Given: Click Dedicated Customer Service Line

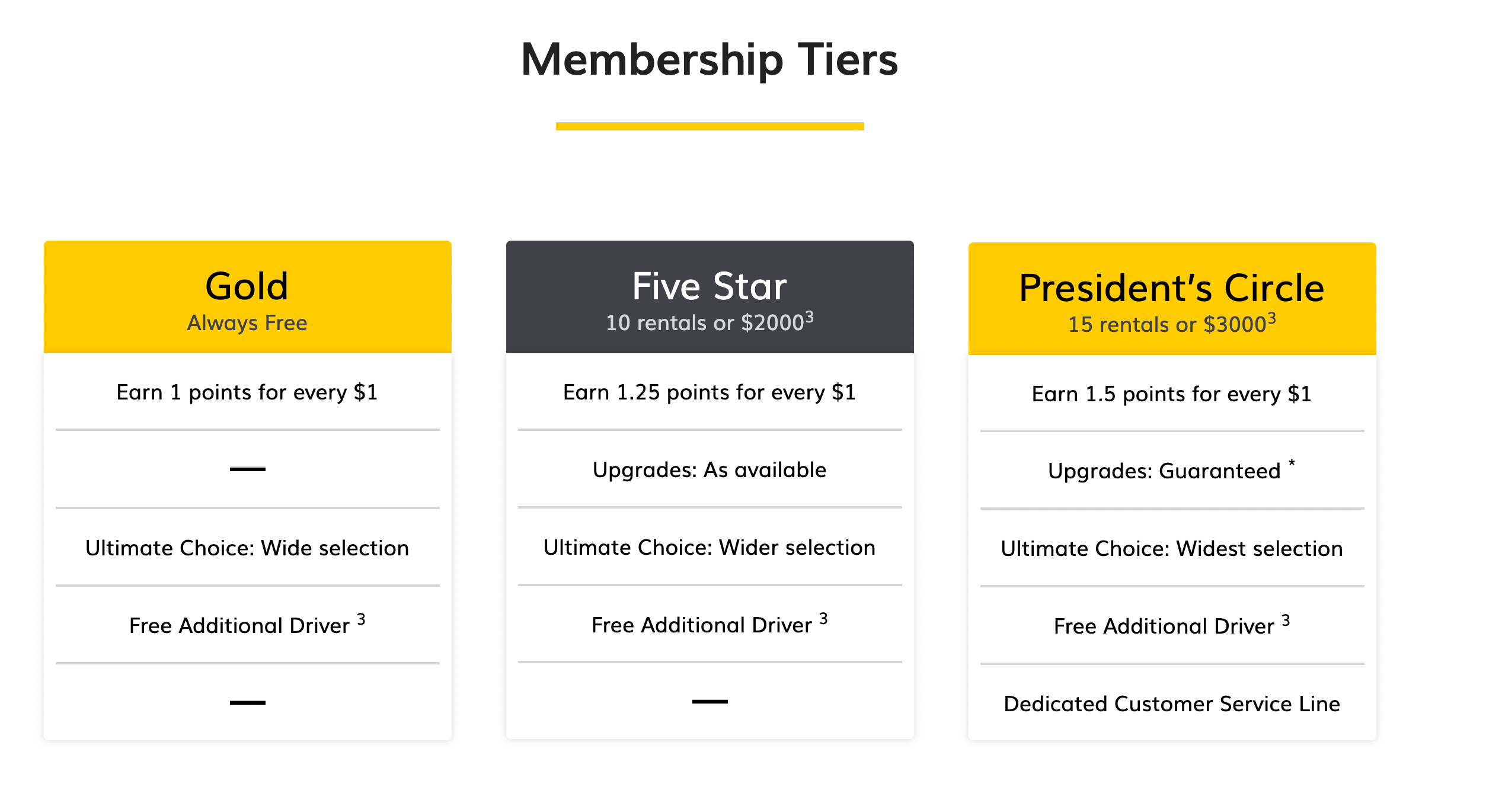Looking at the screenshot, I should [x=1172, y=704].
